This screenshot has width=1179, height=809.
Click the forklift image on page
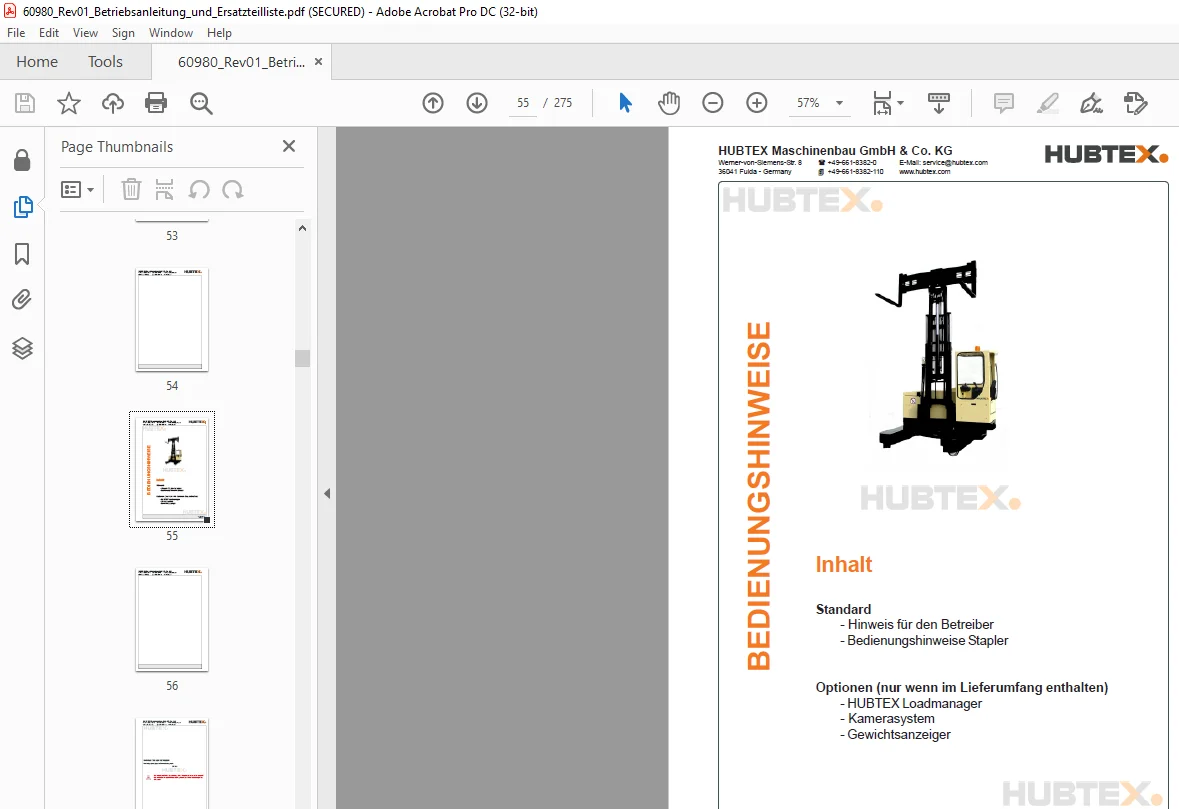pos(938,357)
